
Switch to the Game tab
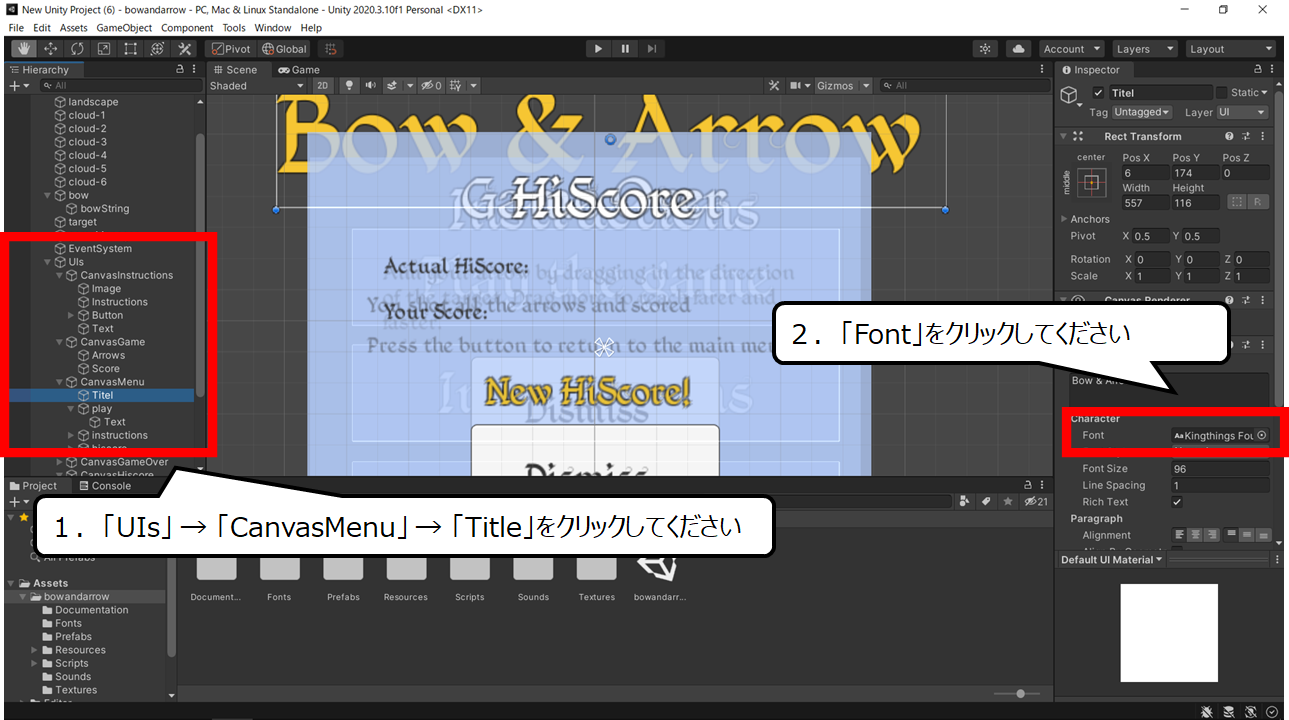coord(299,70)
